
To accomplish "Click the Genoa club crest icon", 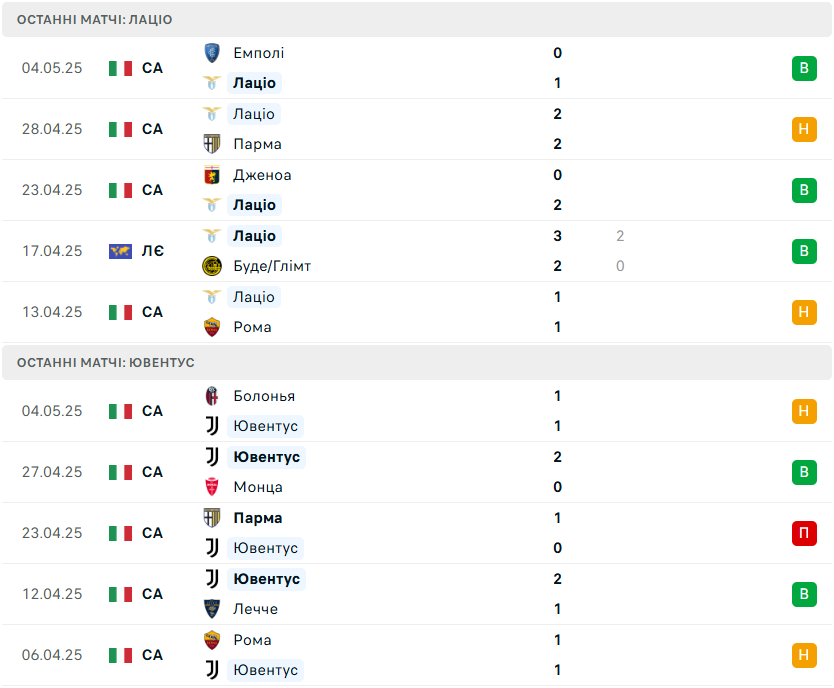I will coord(212,175).
